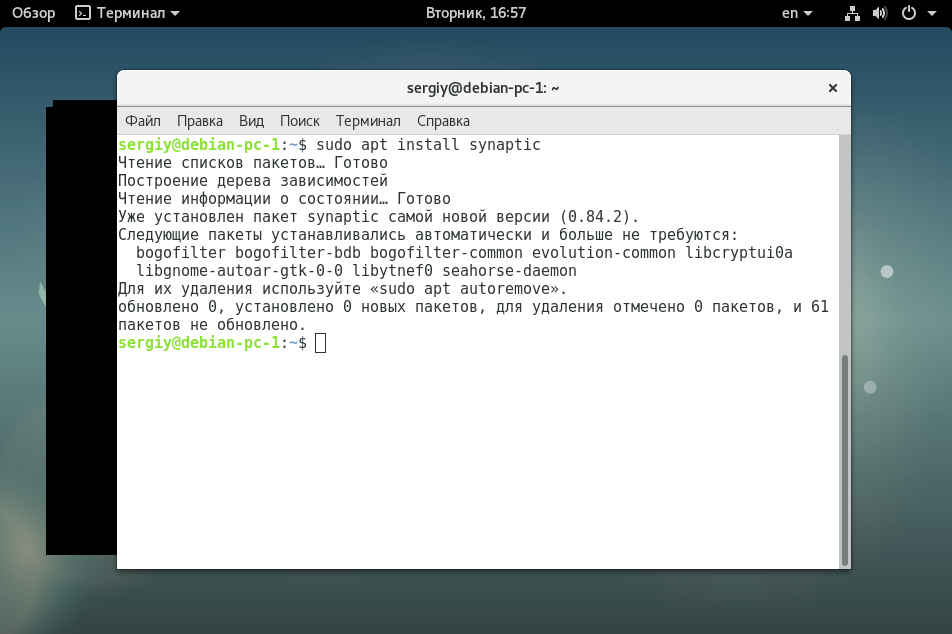This screenshot has width=952, height=634.
Task: Open the clock showing Вторник, 16:57
Action: point(475,13)
